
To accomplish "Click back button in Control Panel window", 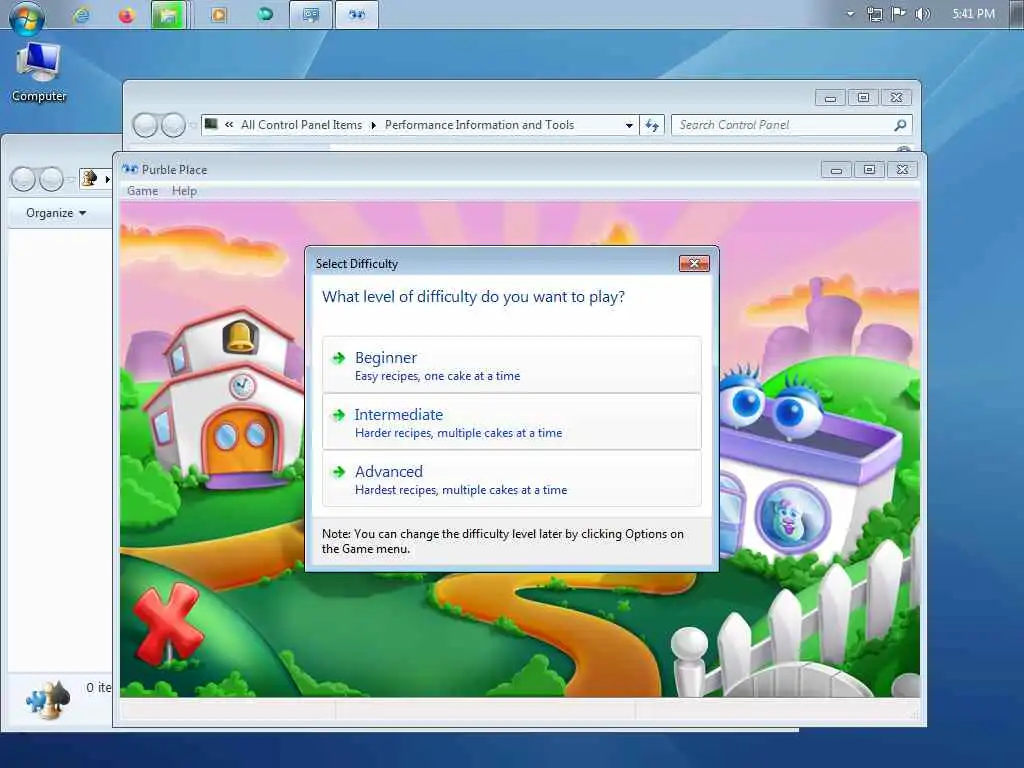I will point(146,125).
